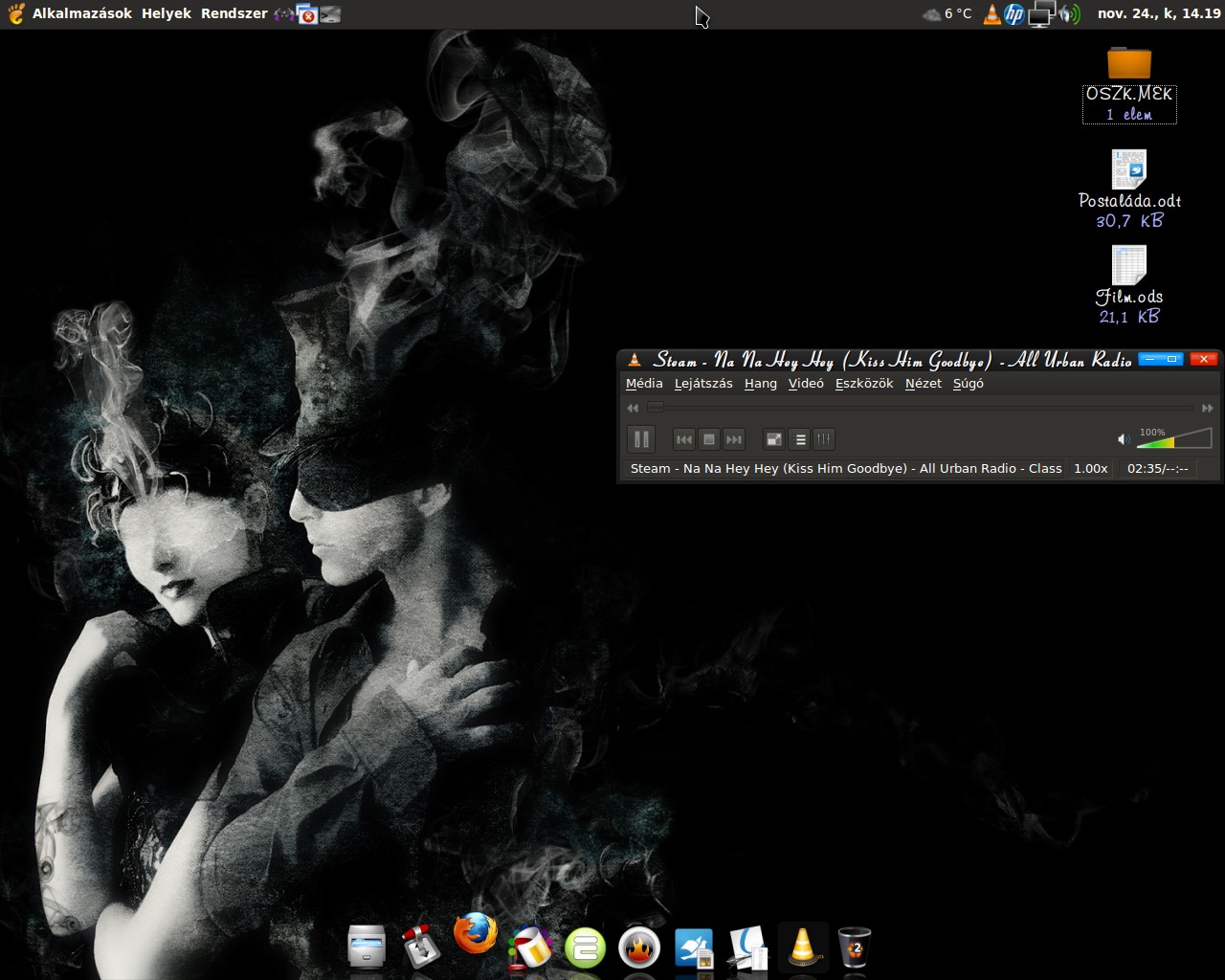This screenshot has height=980, width=1225.
Task: Launch the green circle dock app
Action: coord(586,948)
